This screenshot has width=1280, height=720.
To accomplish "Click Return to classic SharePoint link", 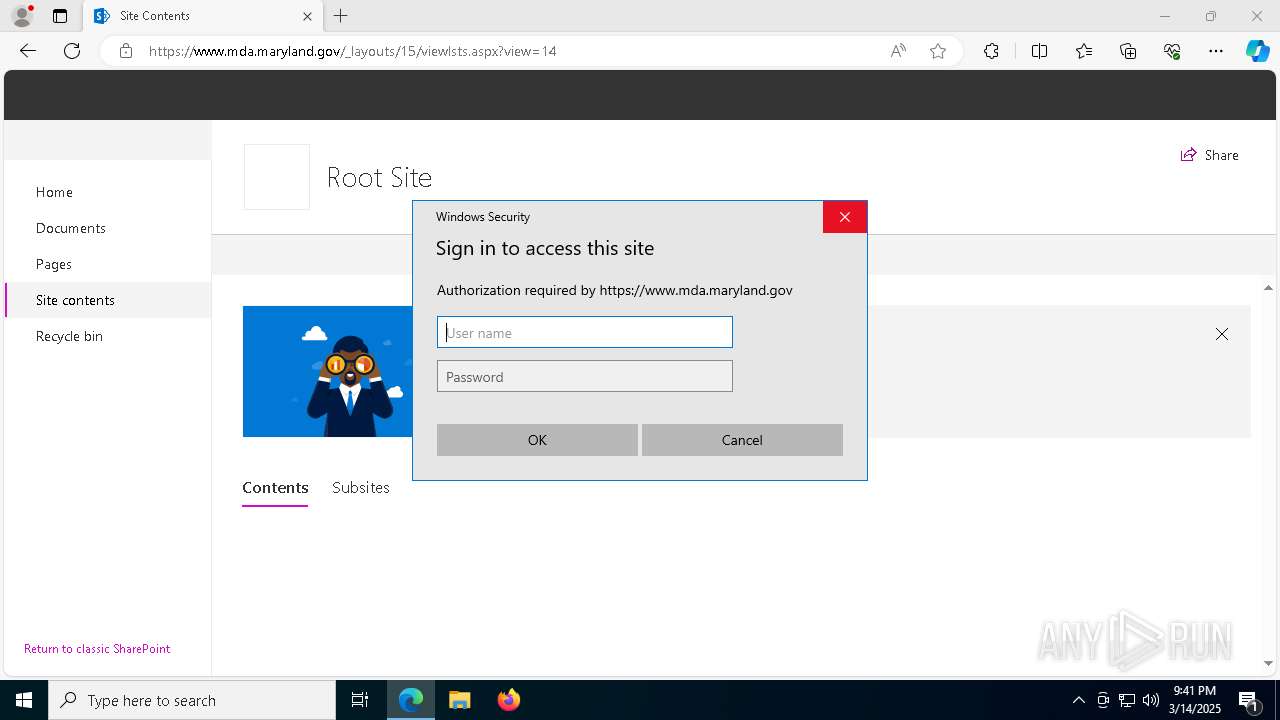I will (x=97, y=649).
